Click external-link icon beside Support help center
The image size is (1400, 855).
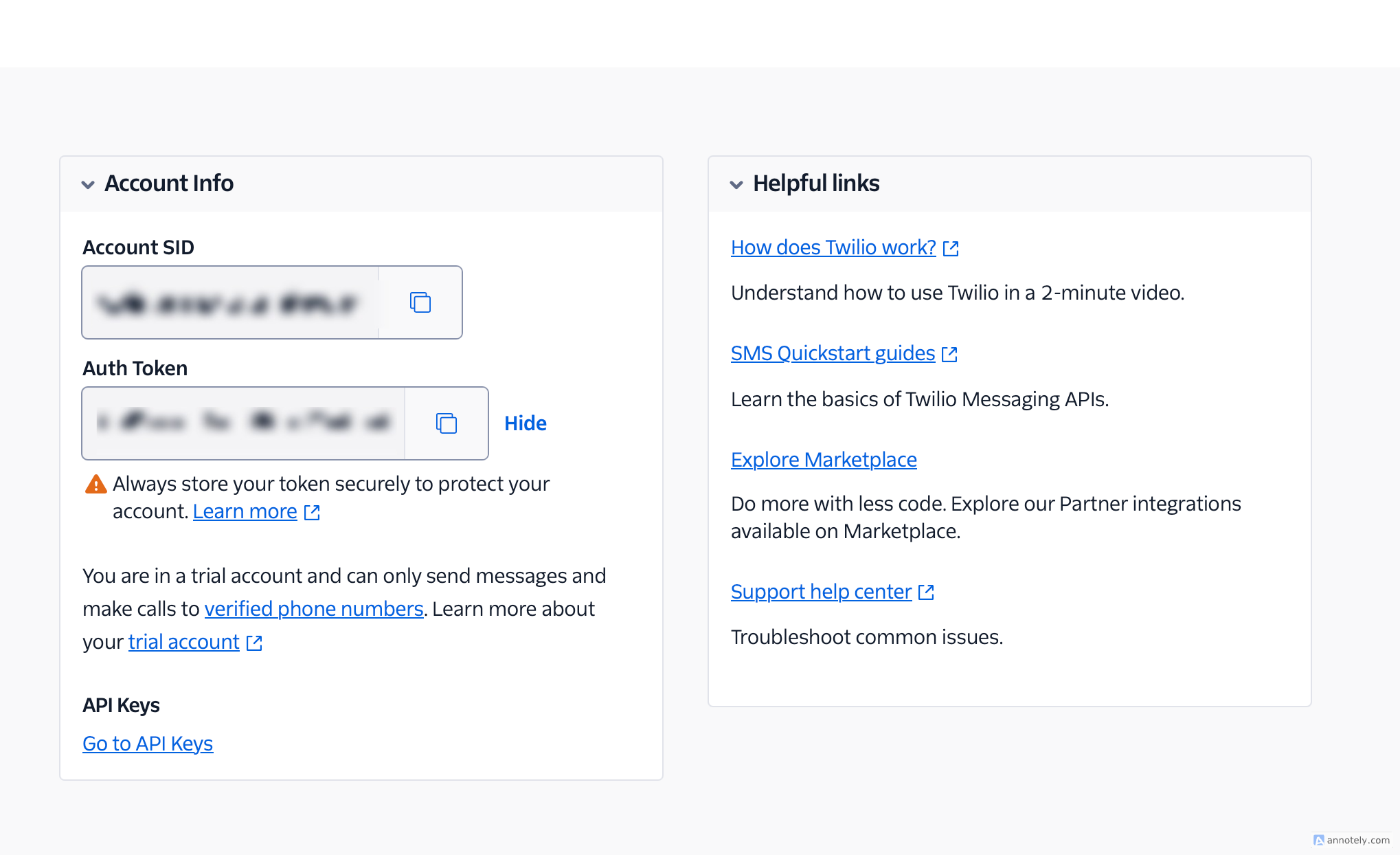click(926, 592)
